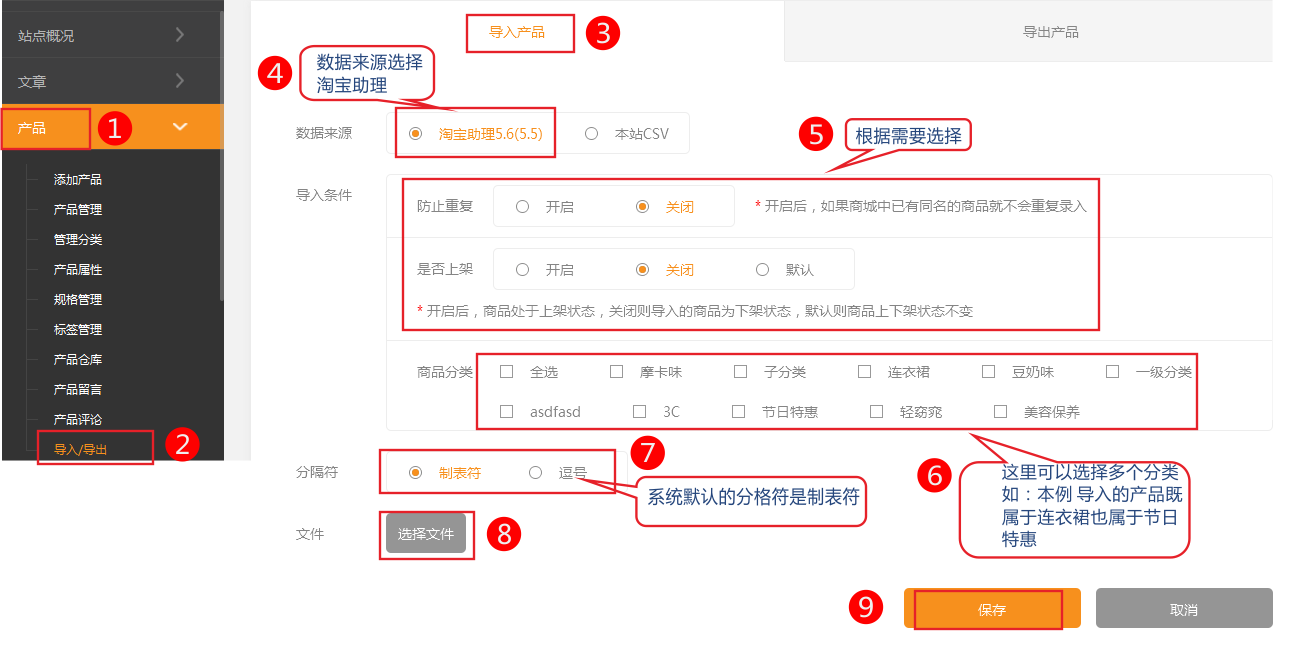Switch to the 导入产品 tab

(x=517, y=32)
